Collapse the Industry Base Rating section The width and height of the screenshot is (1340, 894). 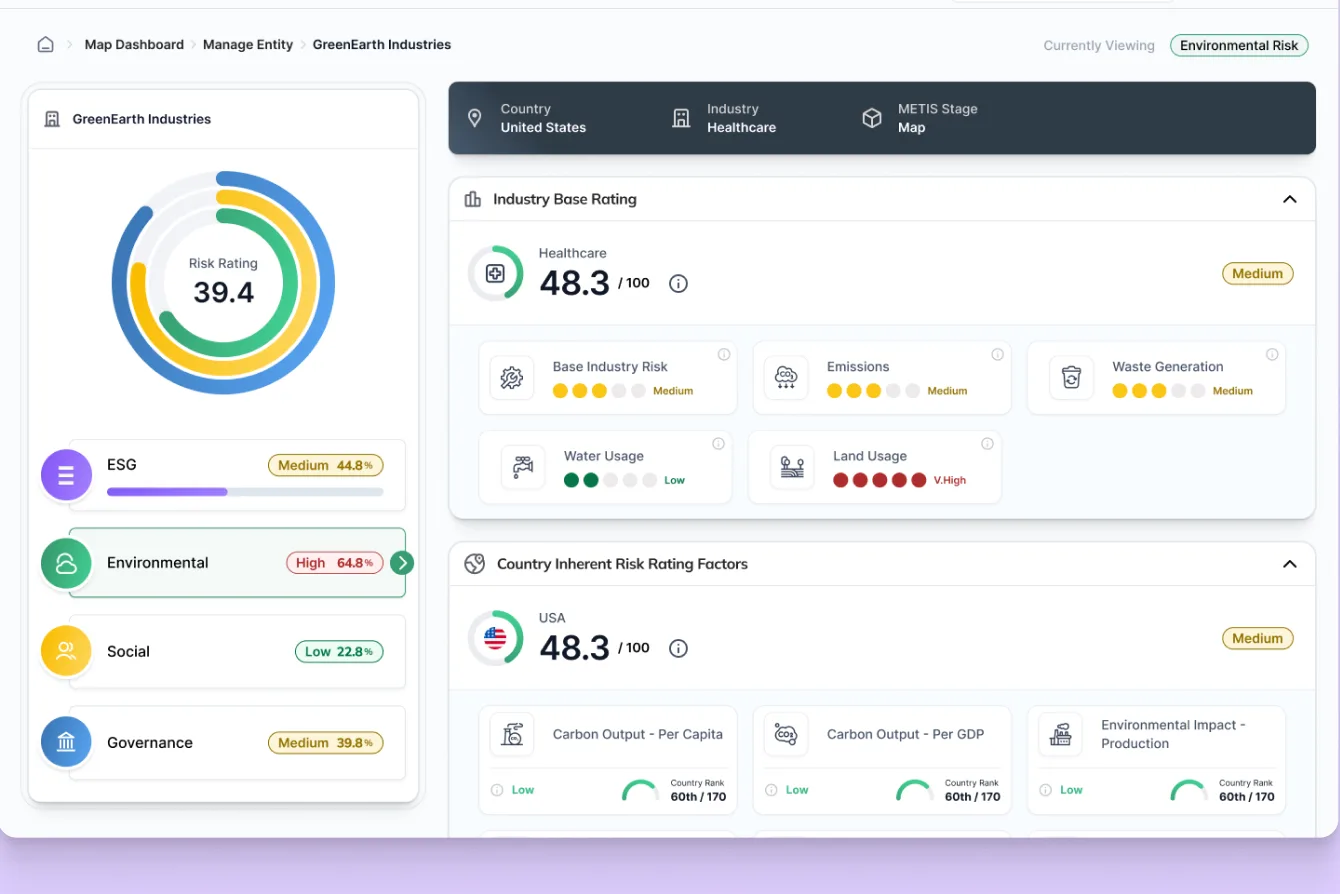[1290, 199]
